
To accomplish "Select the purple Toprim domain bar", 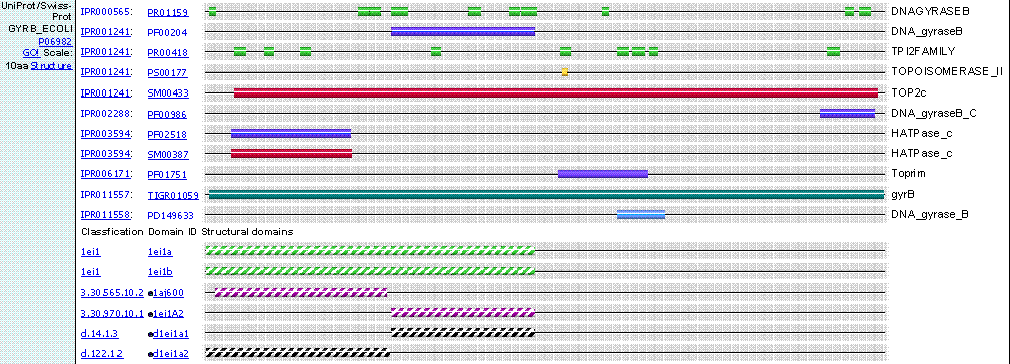I will coord(603,174).
